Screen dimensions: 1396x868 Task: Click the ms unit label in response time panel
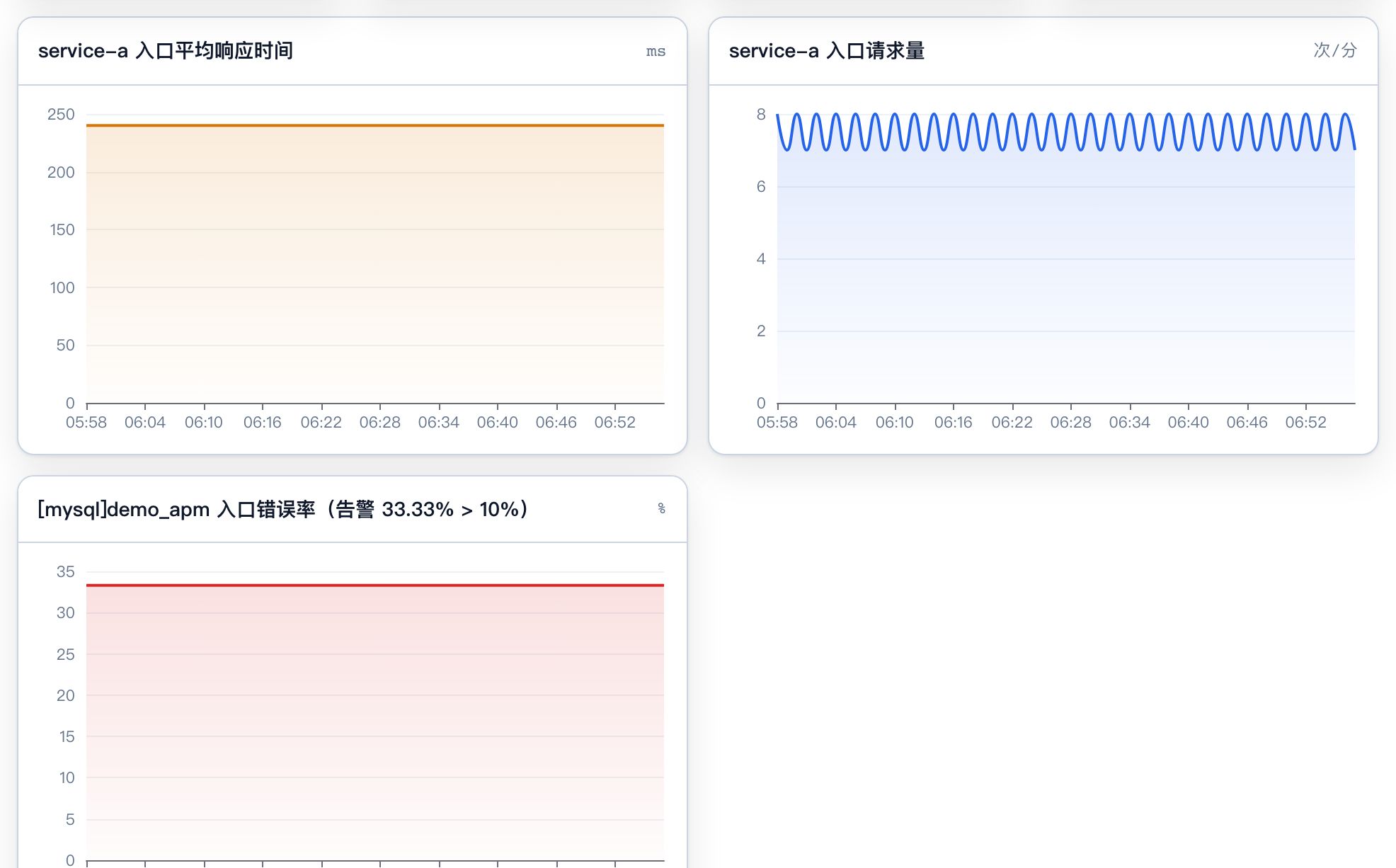point(656,52)
